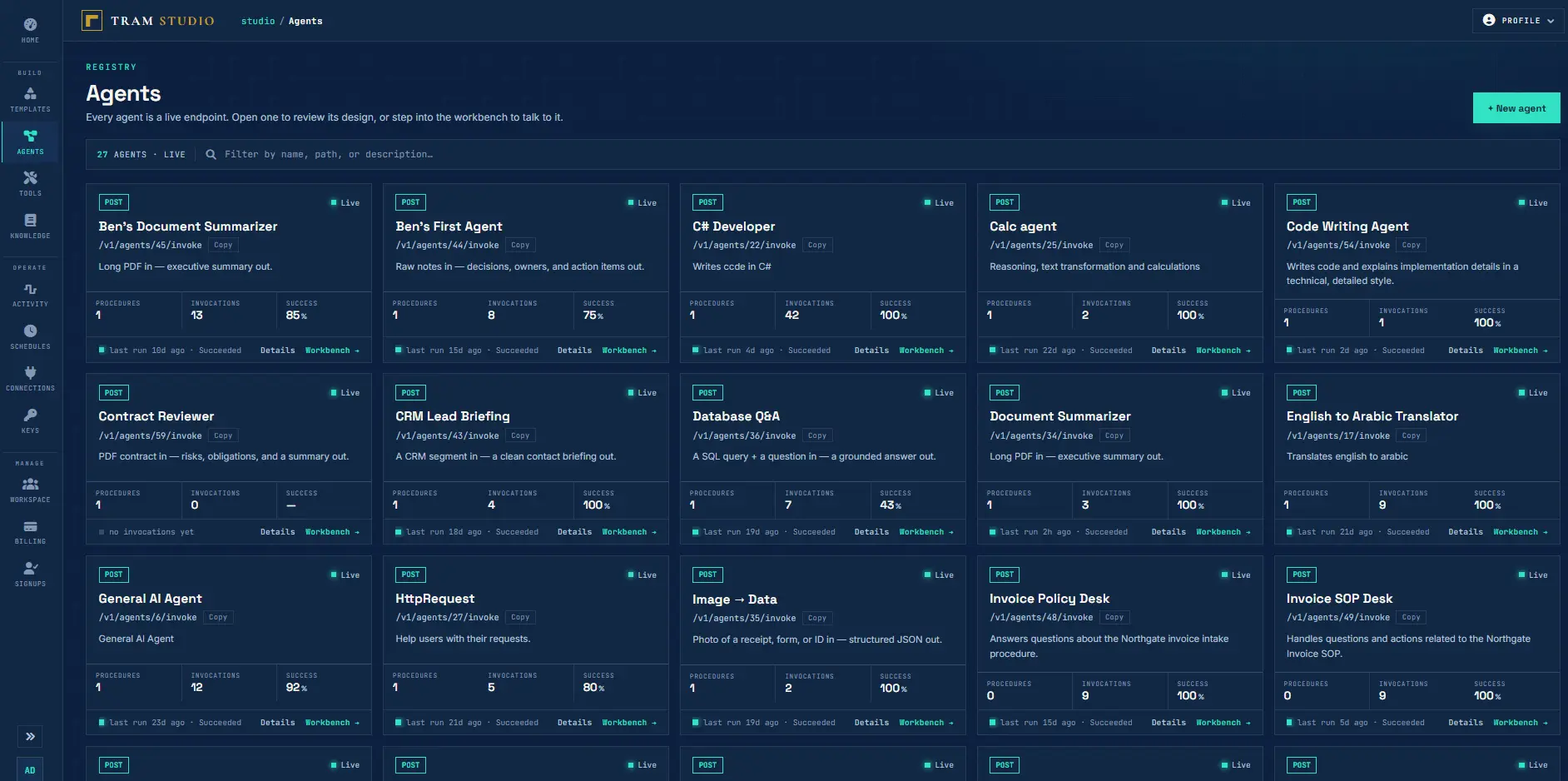Select the Agents sidebar icon
This screenshot has width=1568, height=781.
[x=30, y=142]
